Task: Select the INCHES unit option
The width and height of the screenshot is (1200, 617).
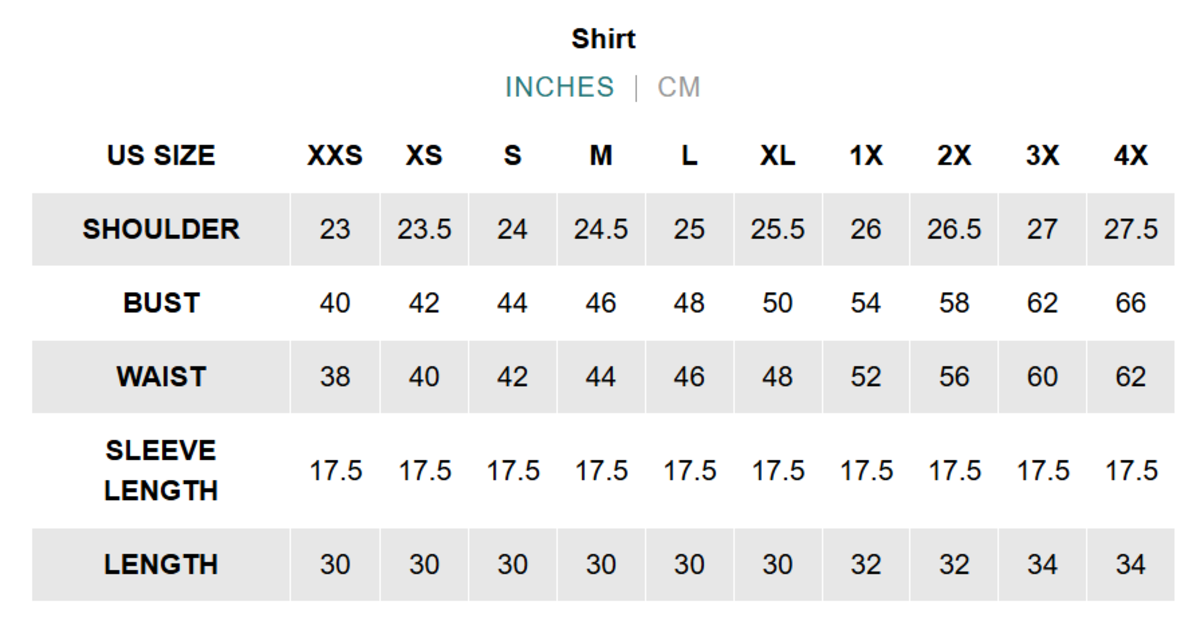Action: pyautogui.click(x=559, y=87)
